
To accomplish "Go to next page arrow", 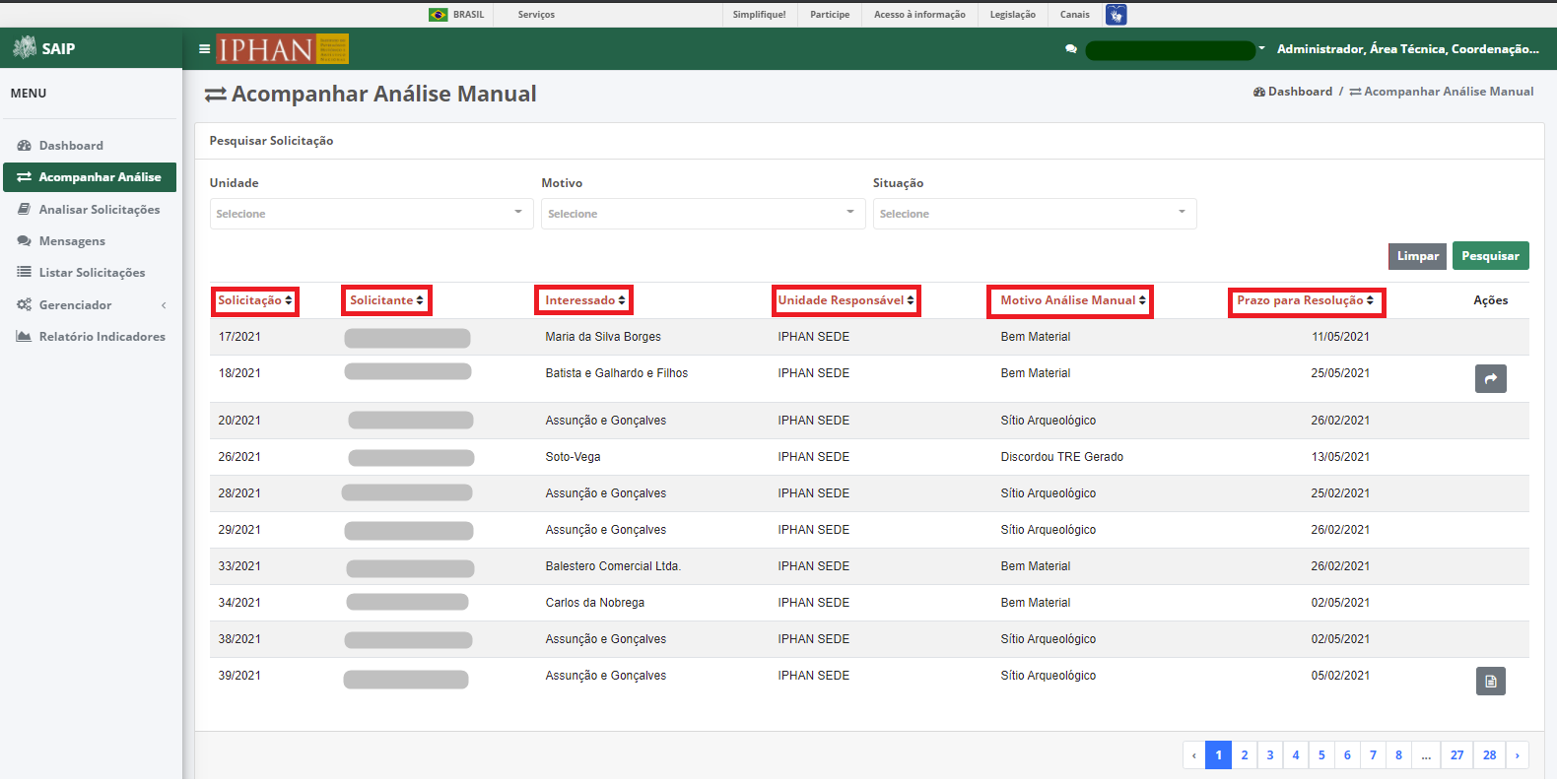I will point(1517,755).
